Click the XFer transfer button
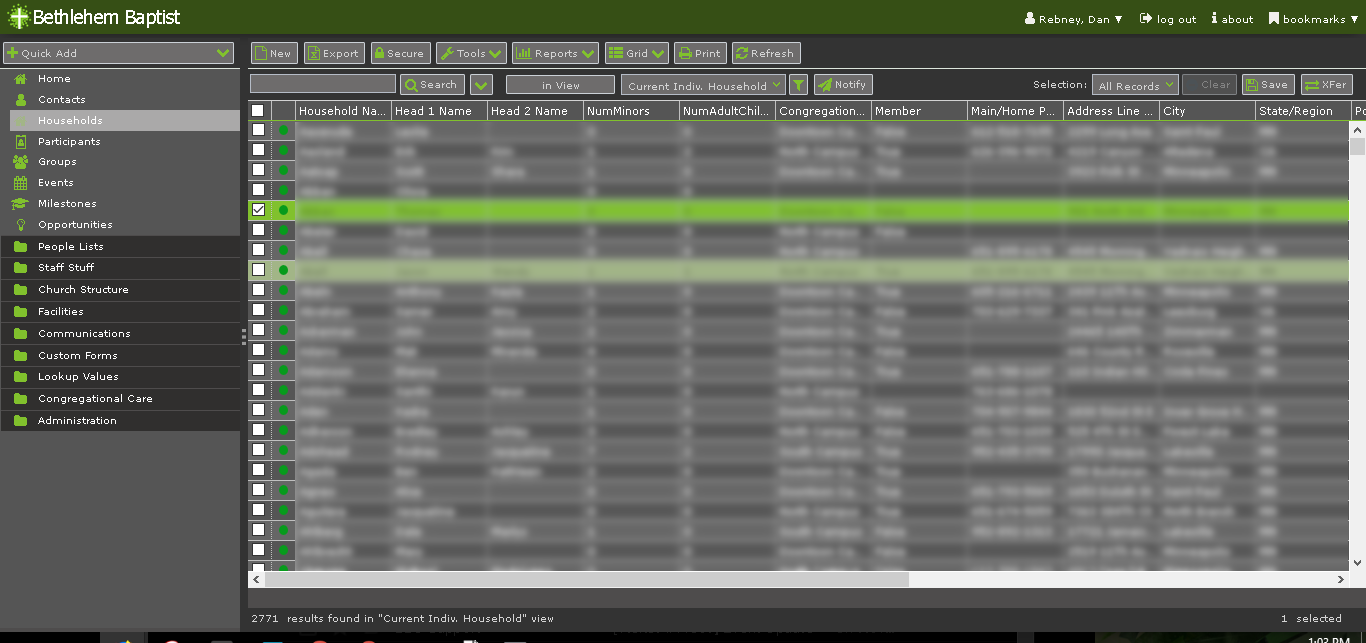This screenshot has width=1366, height=643. (1327, 85)
